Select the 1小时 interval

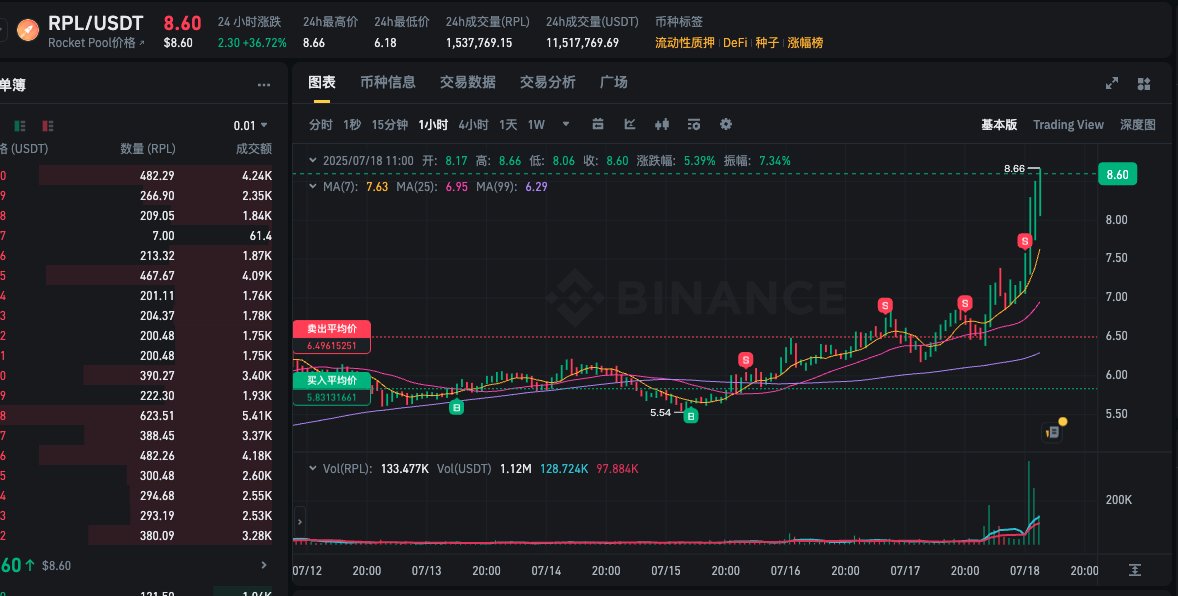433,125
